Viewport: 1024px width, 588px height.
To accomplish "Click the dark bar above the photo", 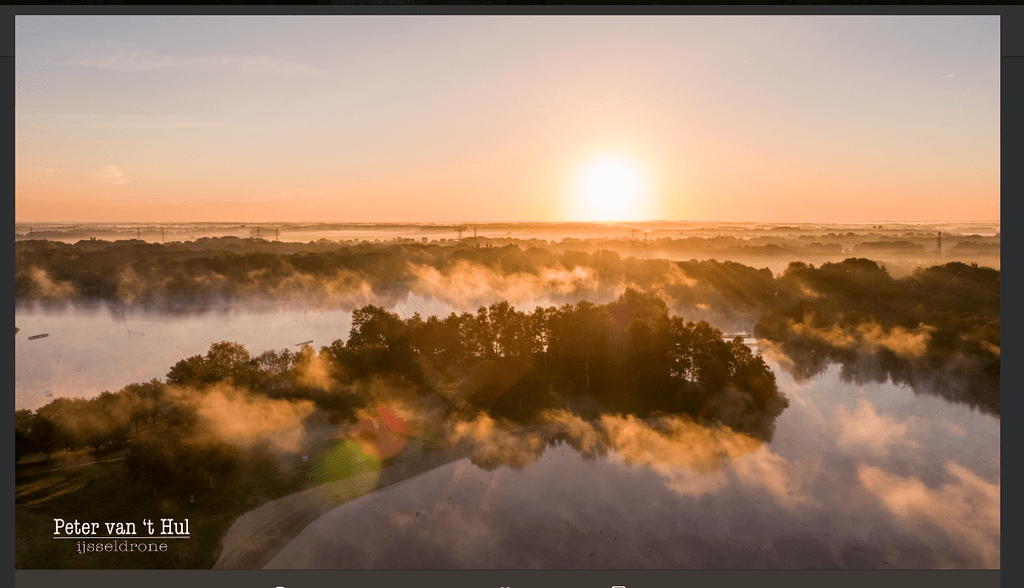I will click(x=512, y=9).
